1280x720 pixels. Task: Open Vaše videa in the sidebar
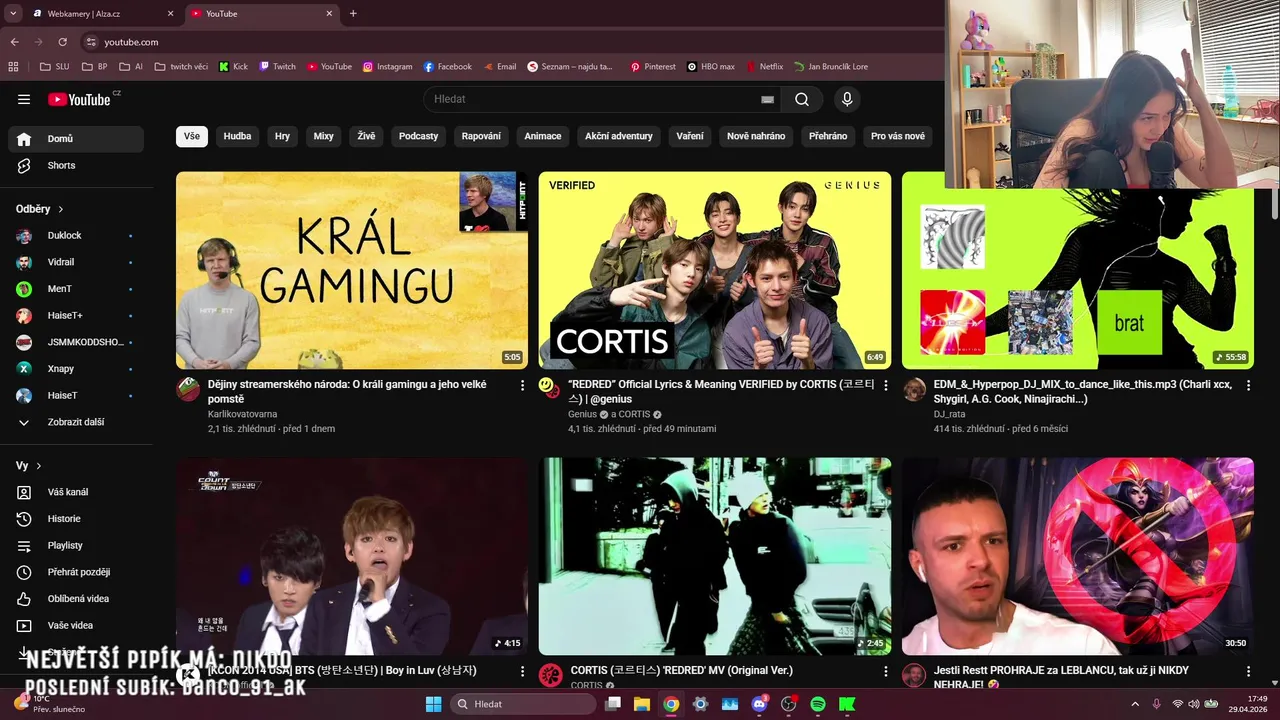(76, 625)
